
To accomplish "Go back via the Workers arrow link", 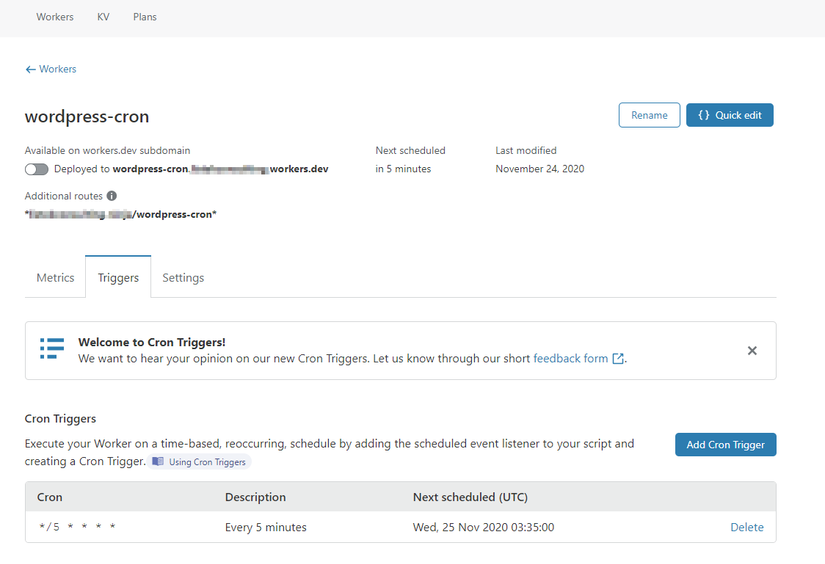I will click(x=51, y=69).
